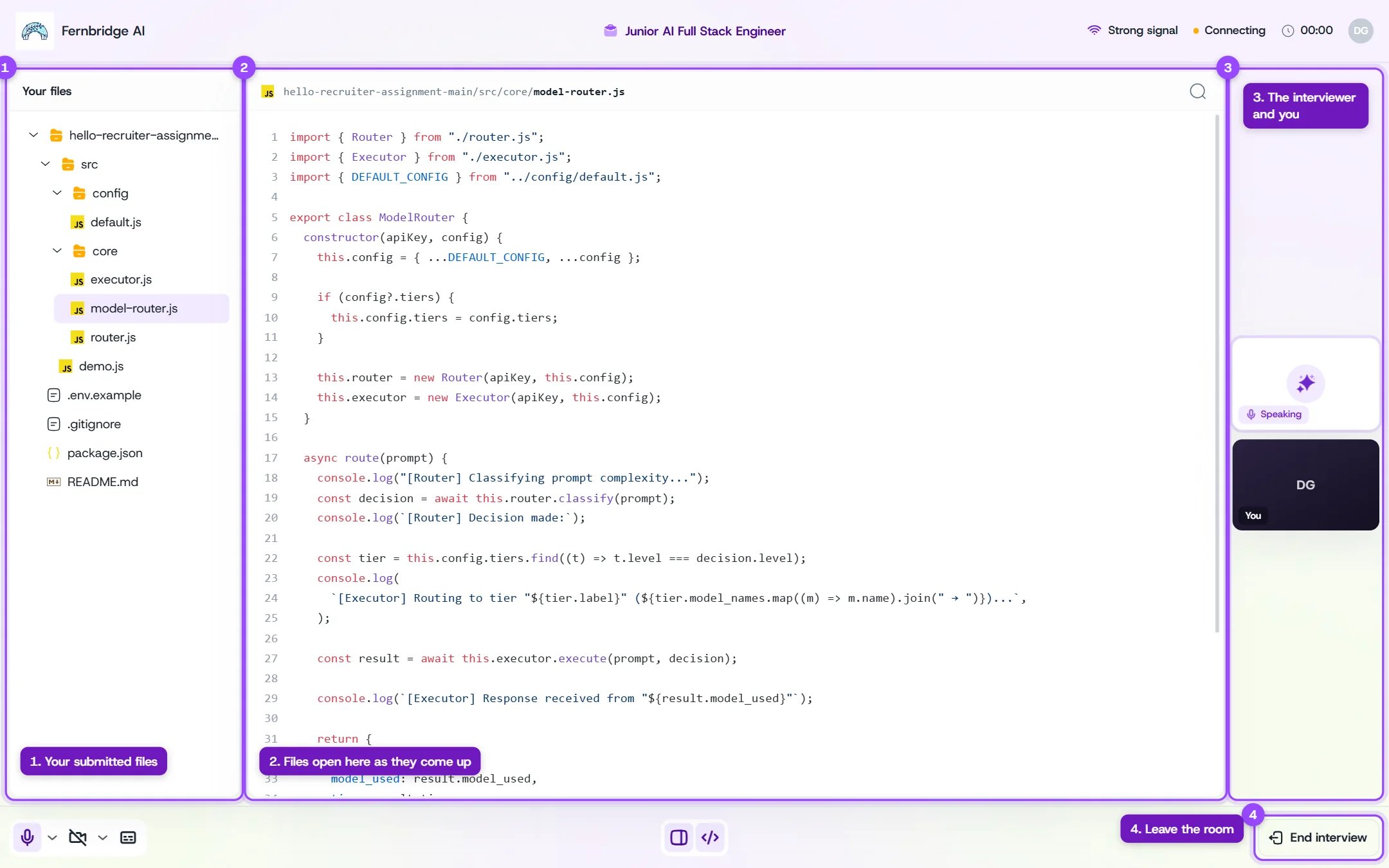
Task: Open README.md file
Action: click(103, 482)
